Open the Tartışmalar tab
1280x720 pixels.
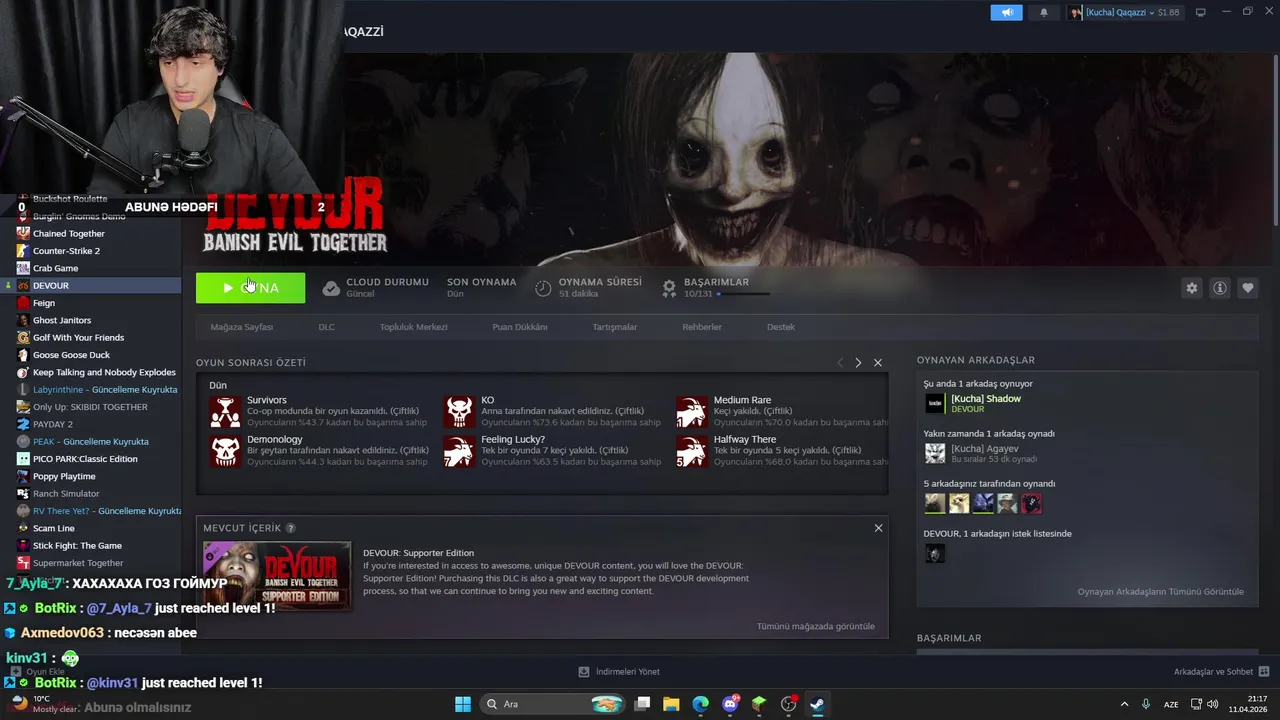pos(615,327)
